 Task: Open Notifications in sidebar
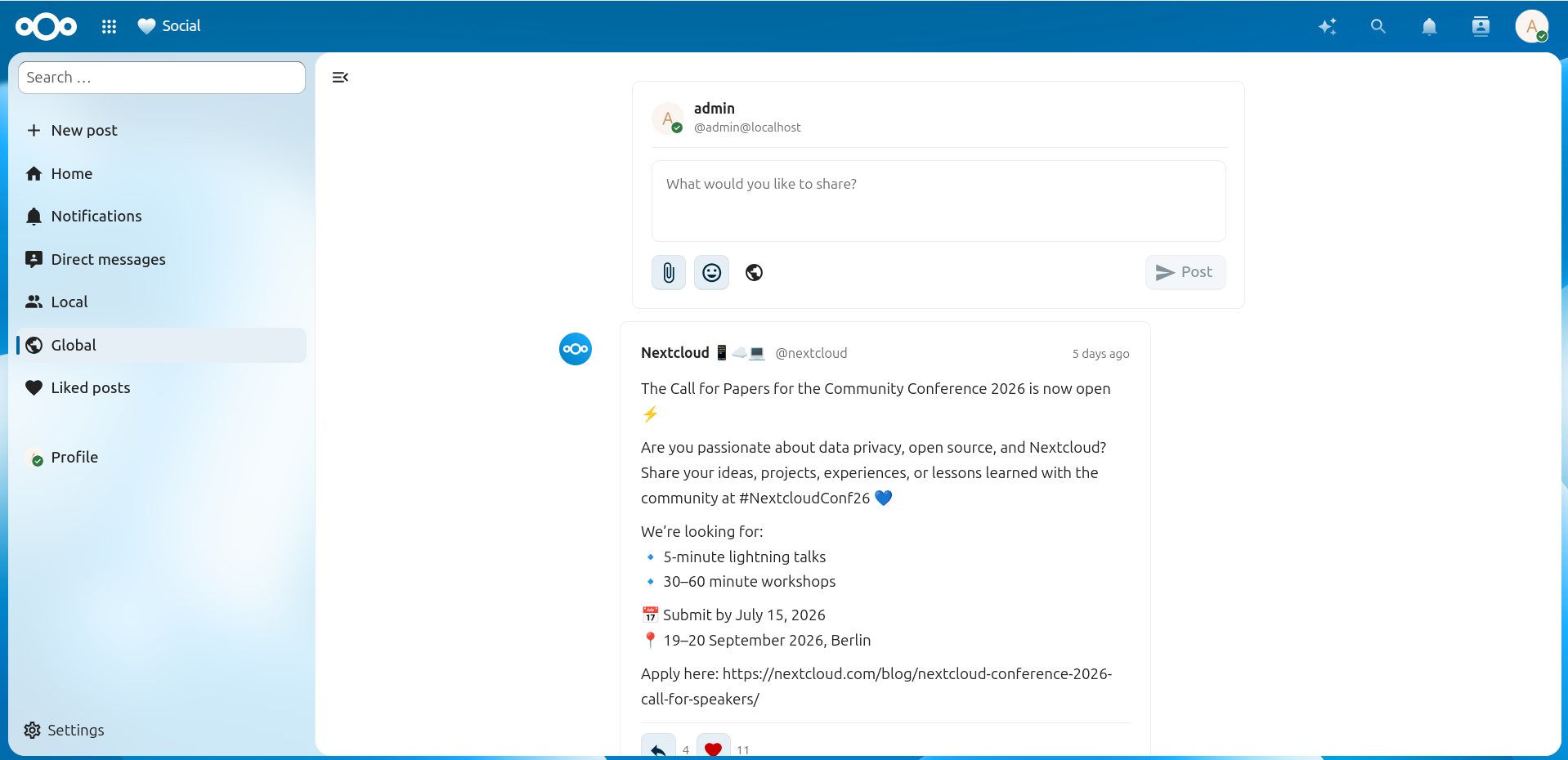tap(162, 216)
